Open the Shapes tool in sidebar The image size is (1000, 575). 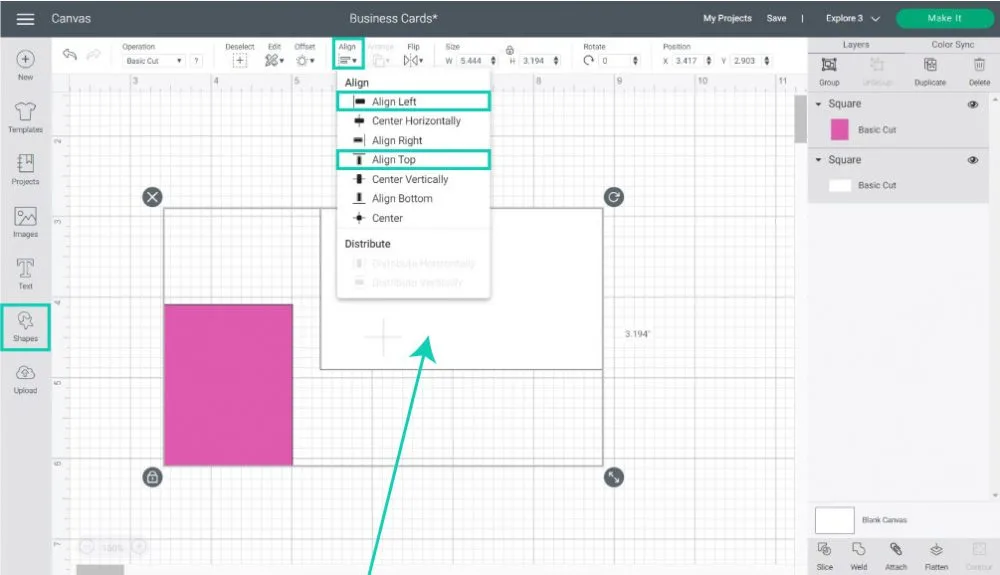(25, 325)
